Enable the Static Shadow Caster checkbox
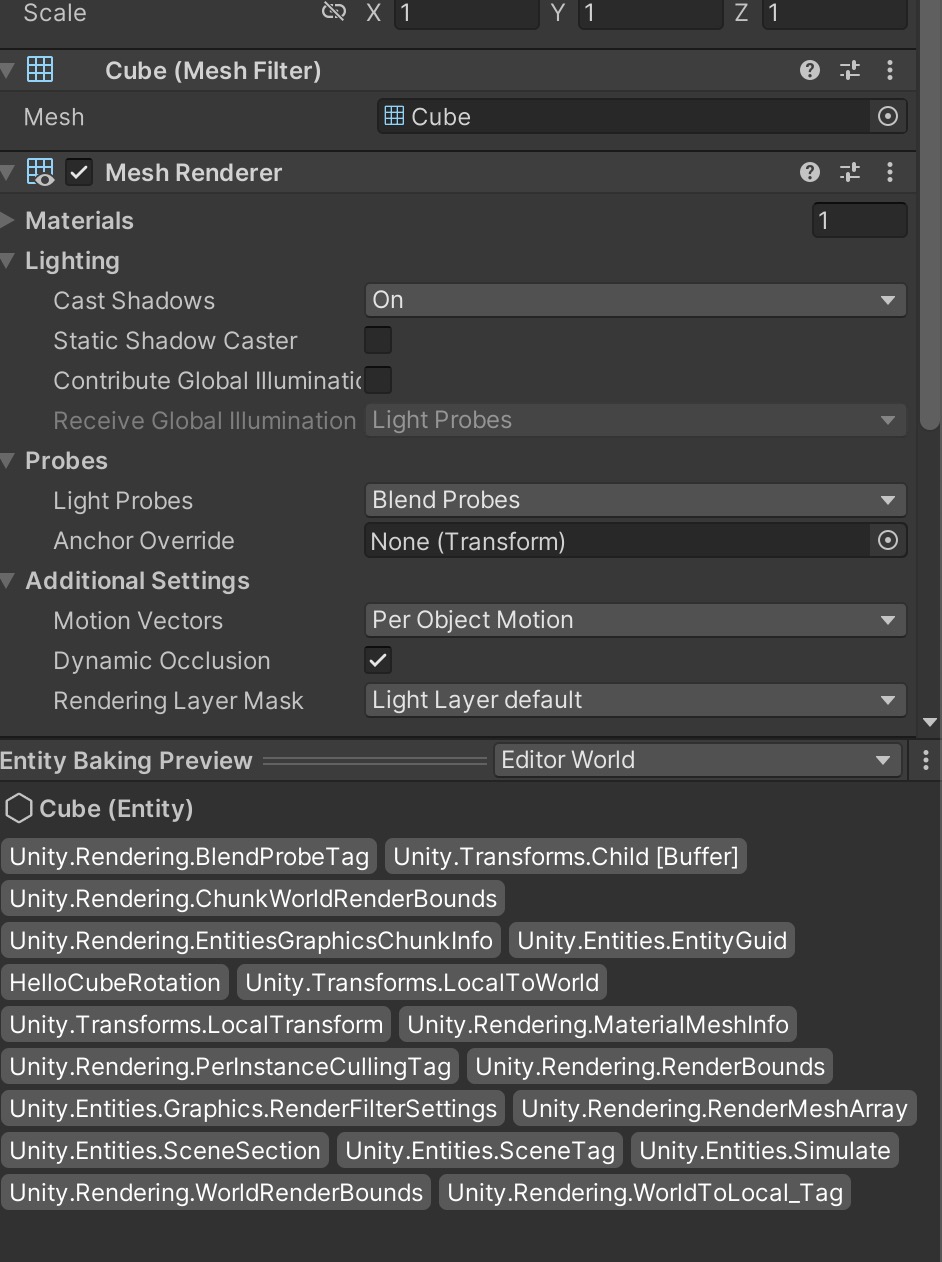Viewport: 942px width, 1262px height. pyautogui.click(x=377, y=340)
